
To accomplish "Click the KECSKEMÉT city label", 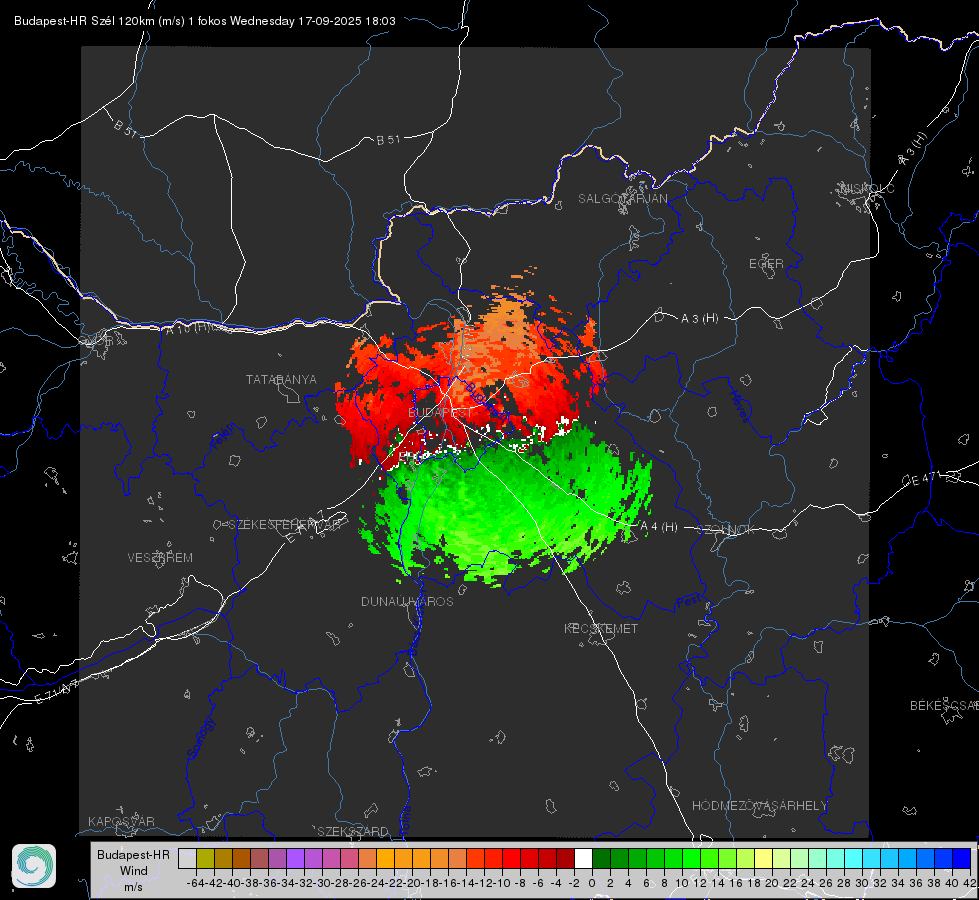I will point(601,628).
